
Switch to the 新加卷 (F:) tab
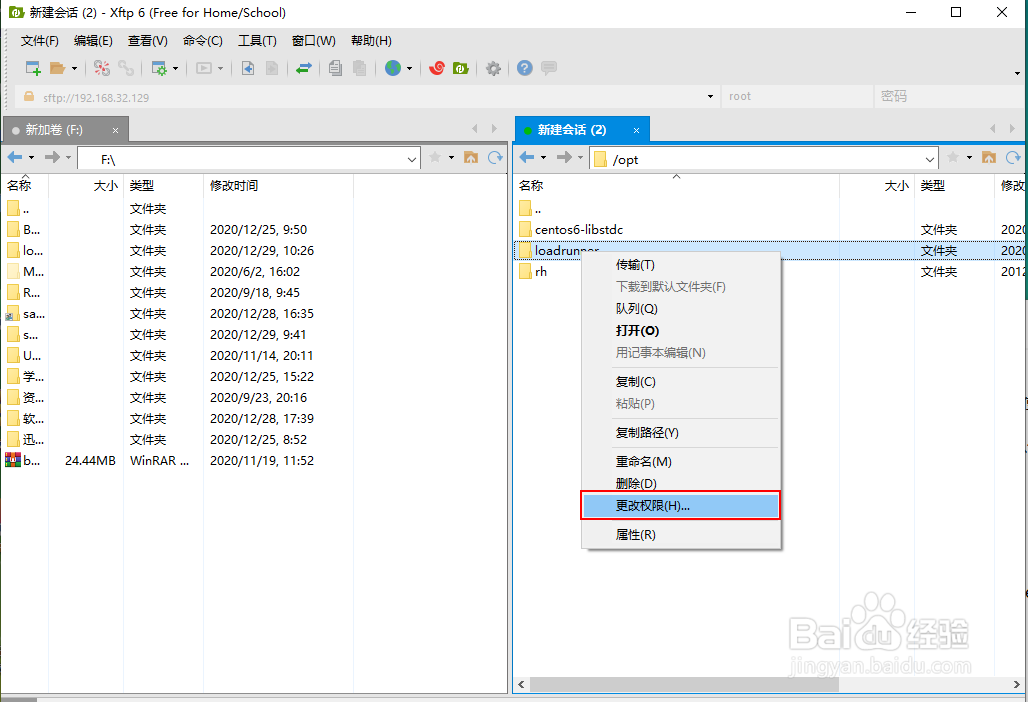66,130
